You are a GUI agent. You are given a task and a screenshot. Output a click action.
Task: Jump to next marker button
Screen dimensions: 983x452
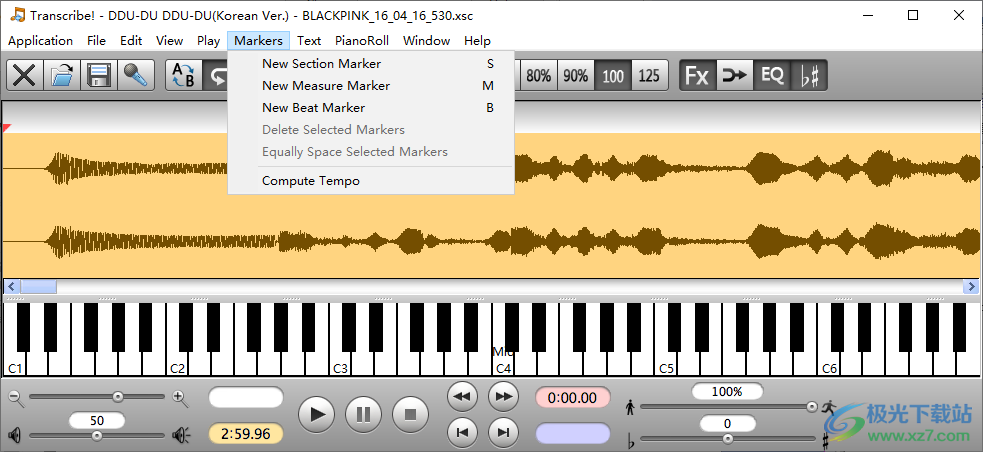[x=503, y=432]
